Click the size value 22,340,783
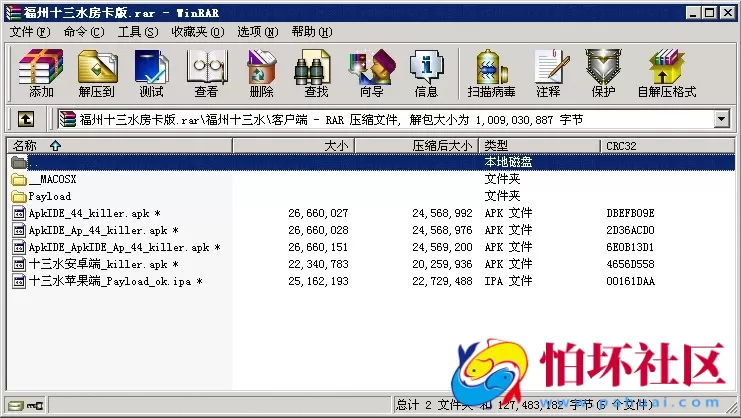Viewport: 741px width, 418px height. [318, 264]
